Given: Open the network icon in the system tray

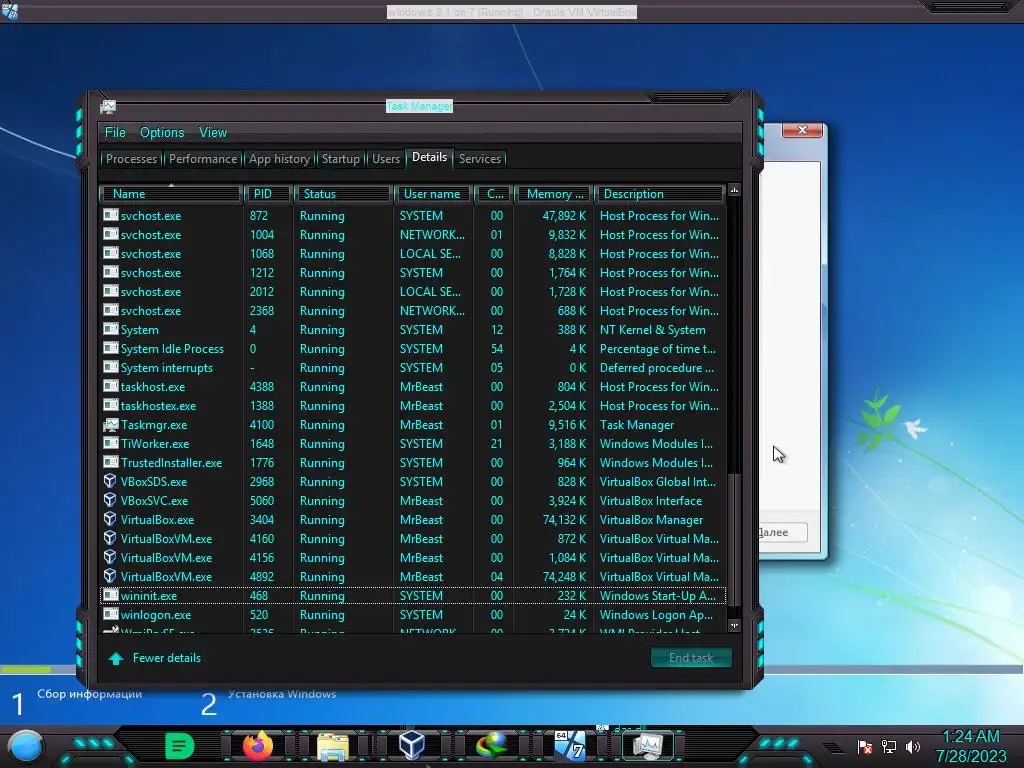Looking at the screenshot, I should point(889,746).
